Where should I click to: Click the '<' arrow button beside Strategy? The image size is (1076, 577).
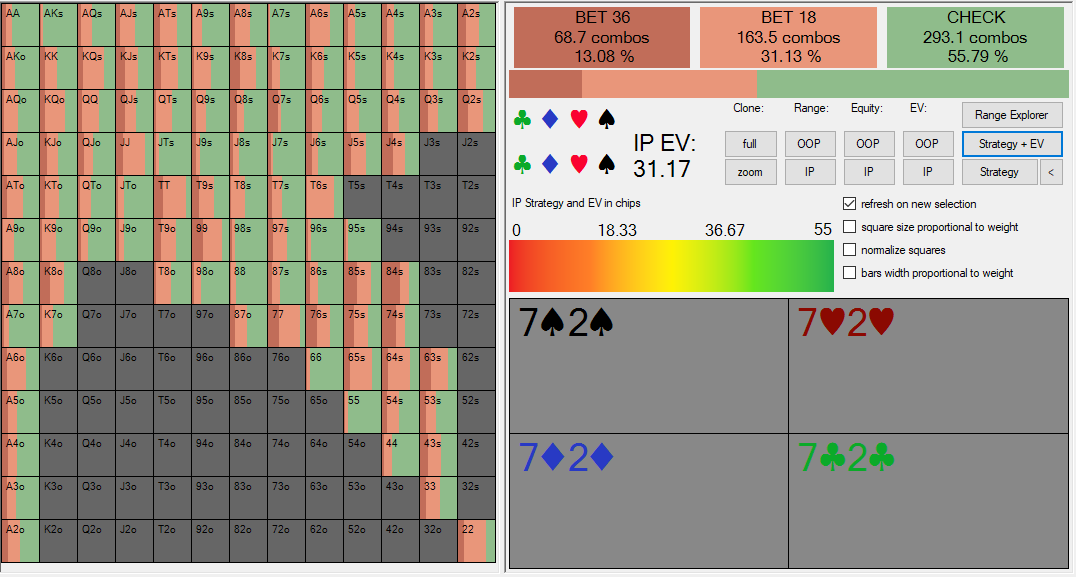(x=1050, y=172)
